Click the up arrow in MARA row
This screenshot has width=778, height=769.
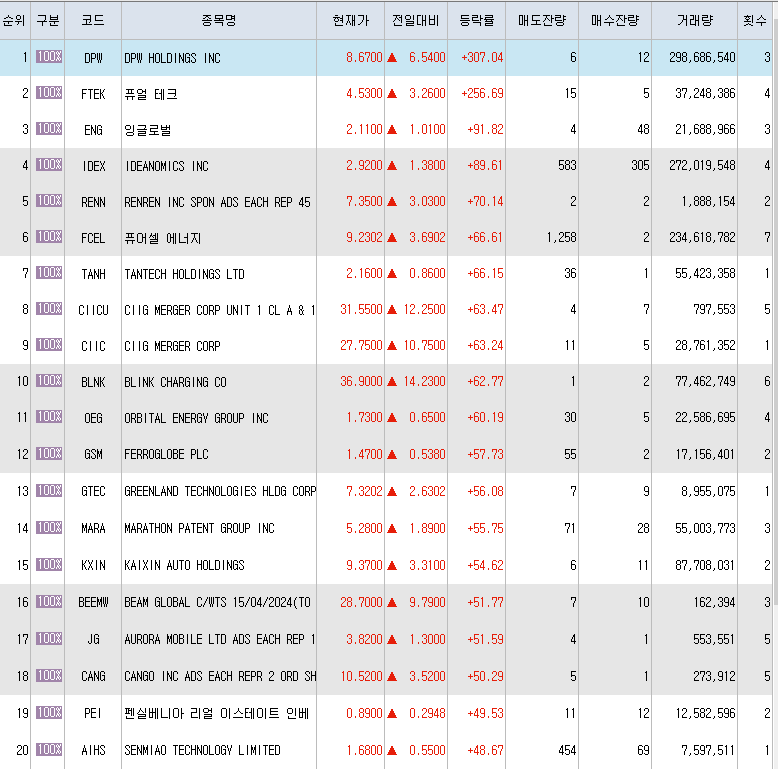click(392, 528)
